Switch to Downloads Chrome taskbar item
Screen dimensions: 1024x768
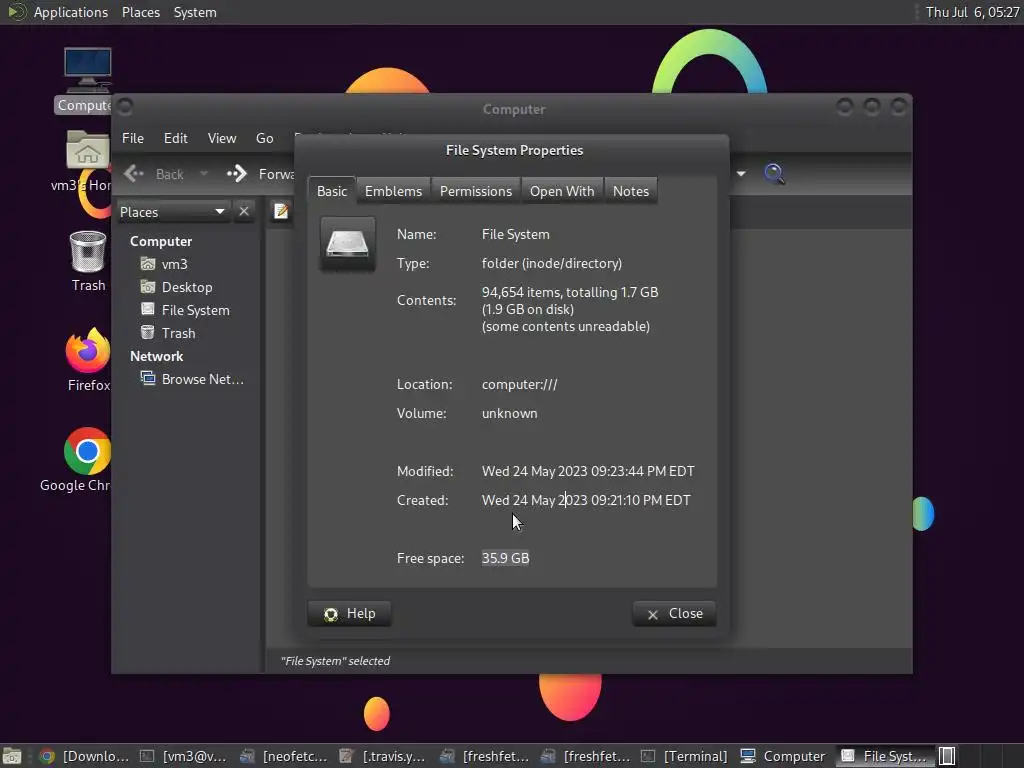tap(84, 756)
